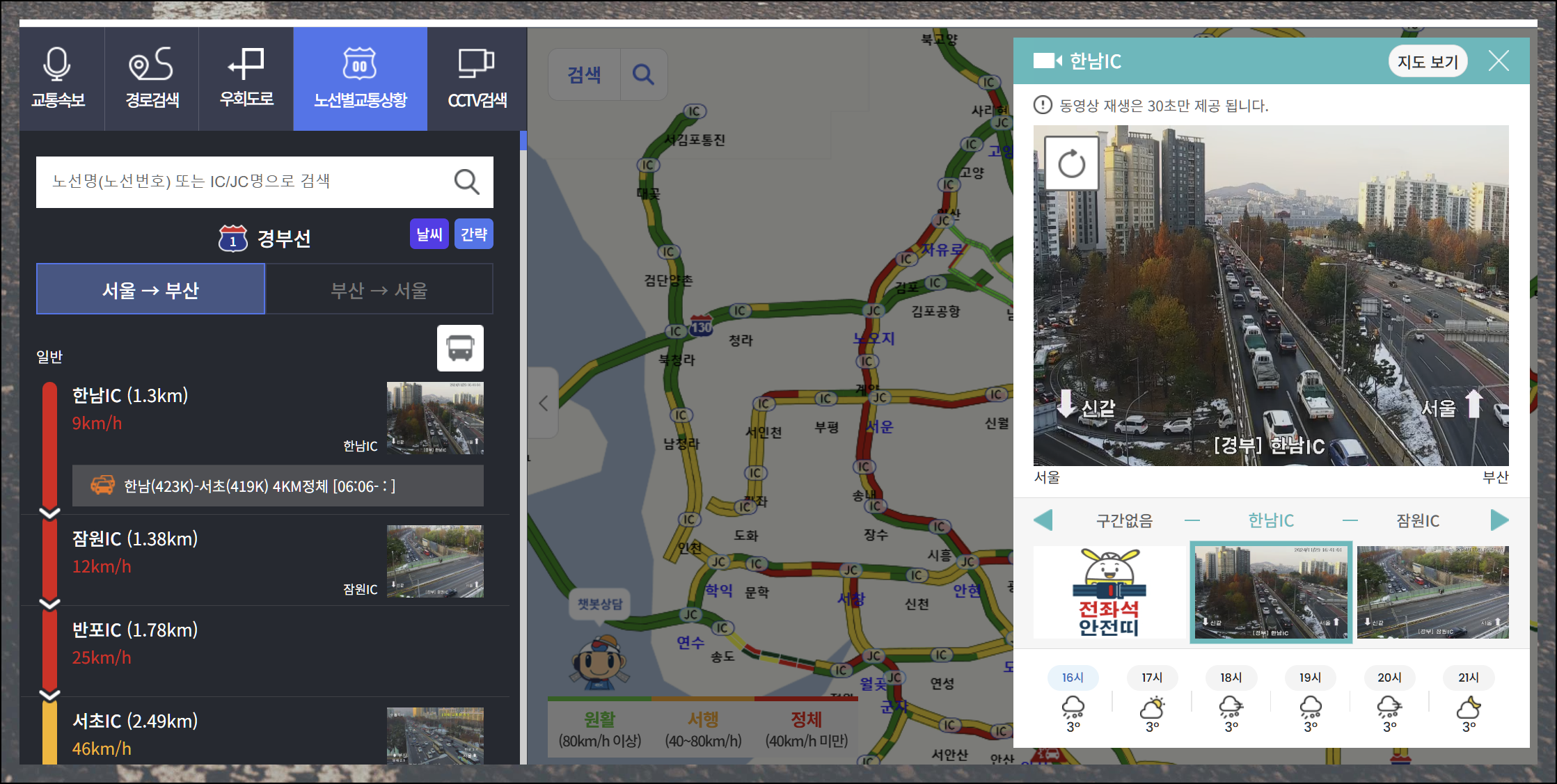This screenshot has width=1557, height=784.
Task: Toggle the 날씨 weather button
Action: click(x=429, y=234)
